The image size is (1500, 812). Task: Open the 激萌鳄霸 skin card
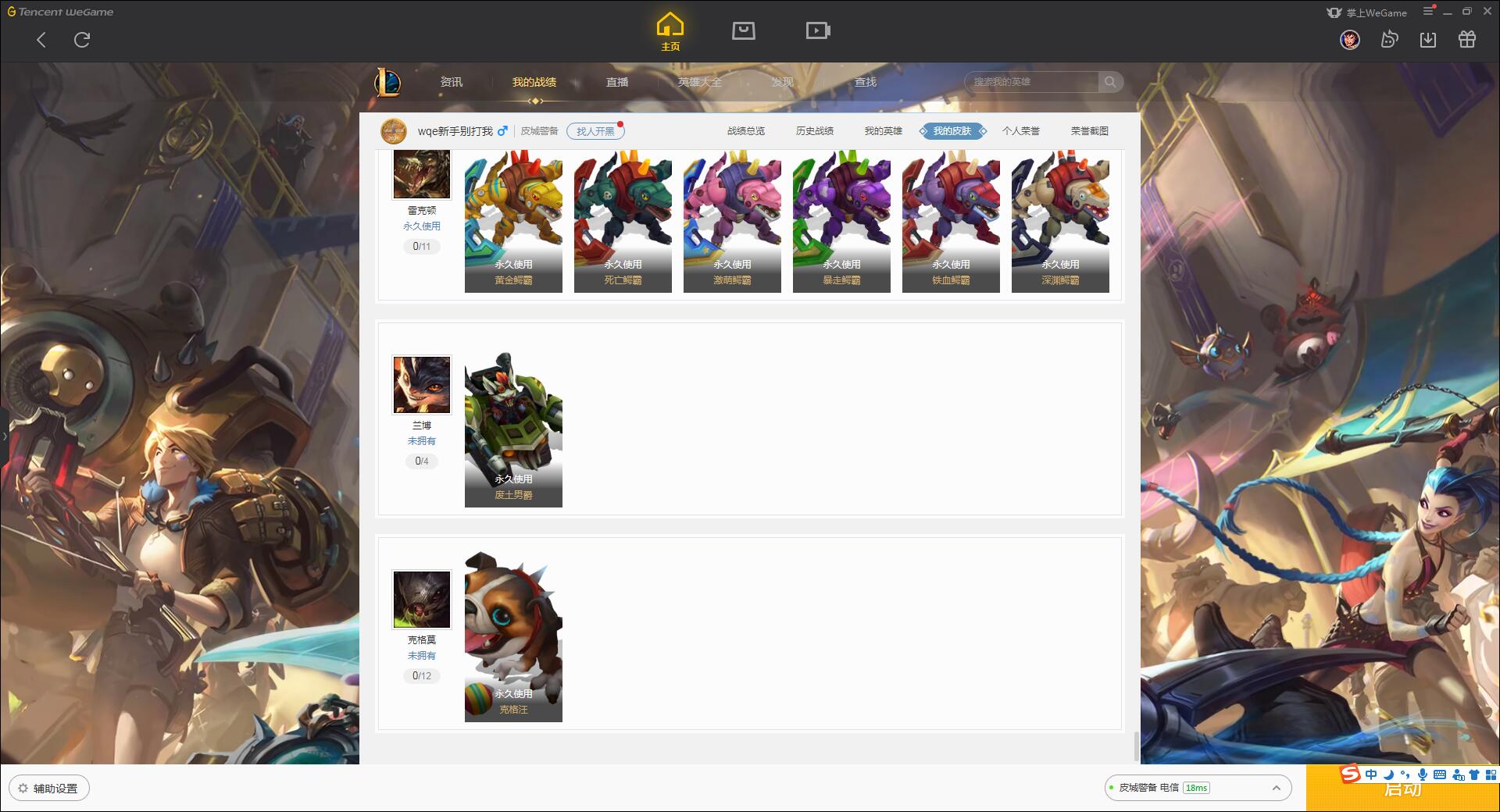point(732,221)
